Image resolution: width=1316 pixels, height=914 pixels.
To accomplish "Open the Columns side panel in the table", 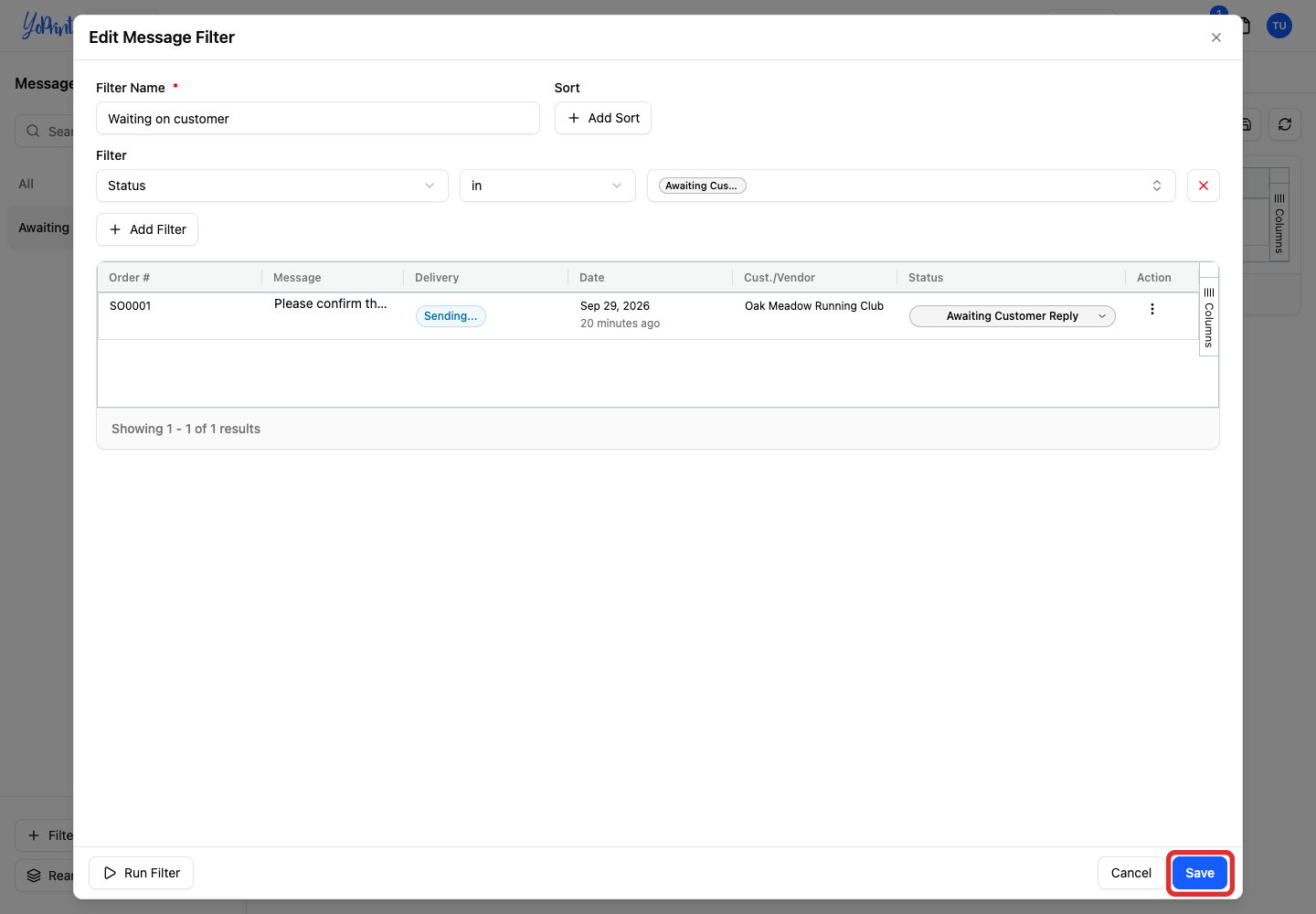I will [1208, 317].
